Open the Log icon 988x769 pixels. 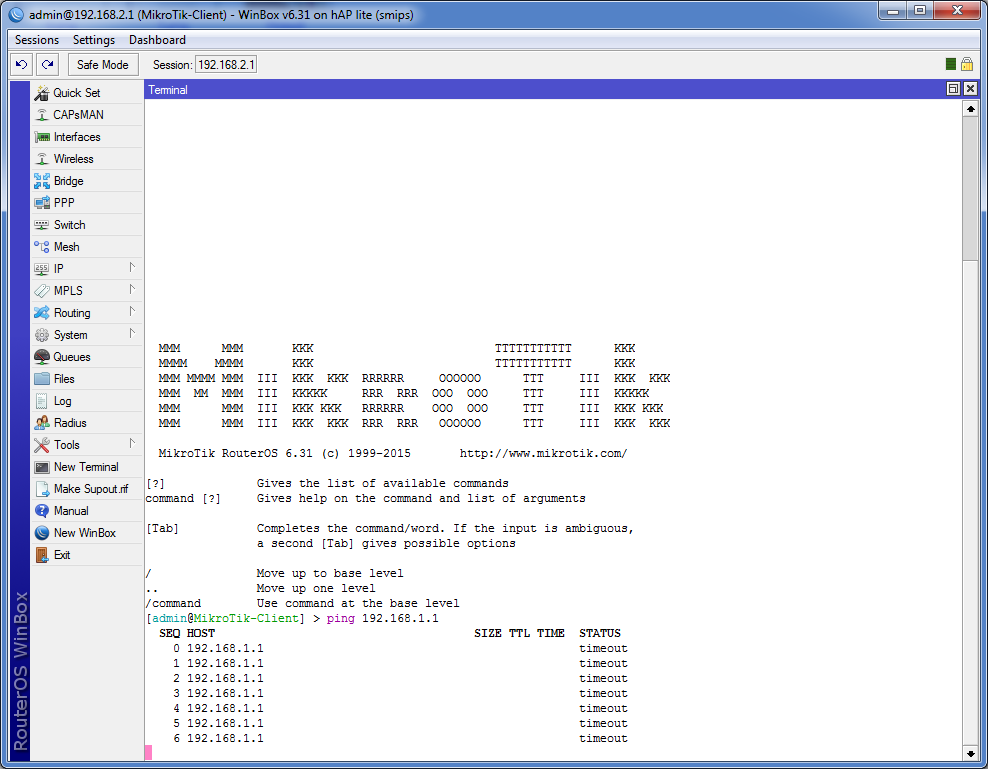pos(42,401)
